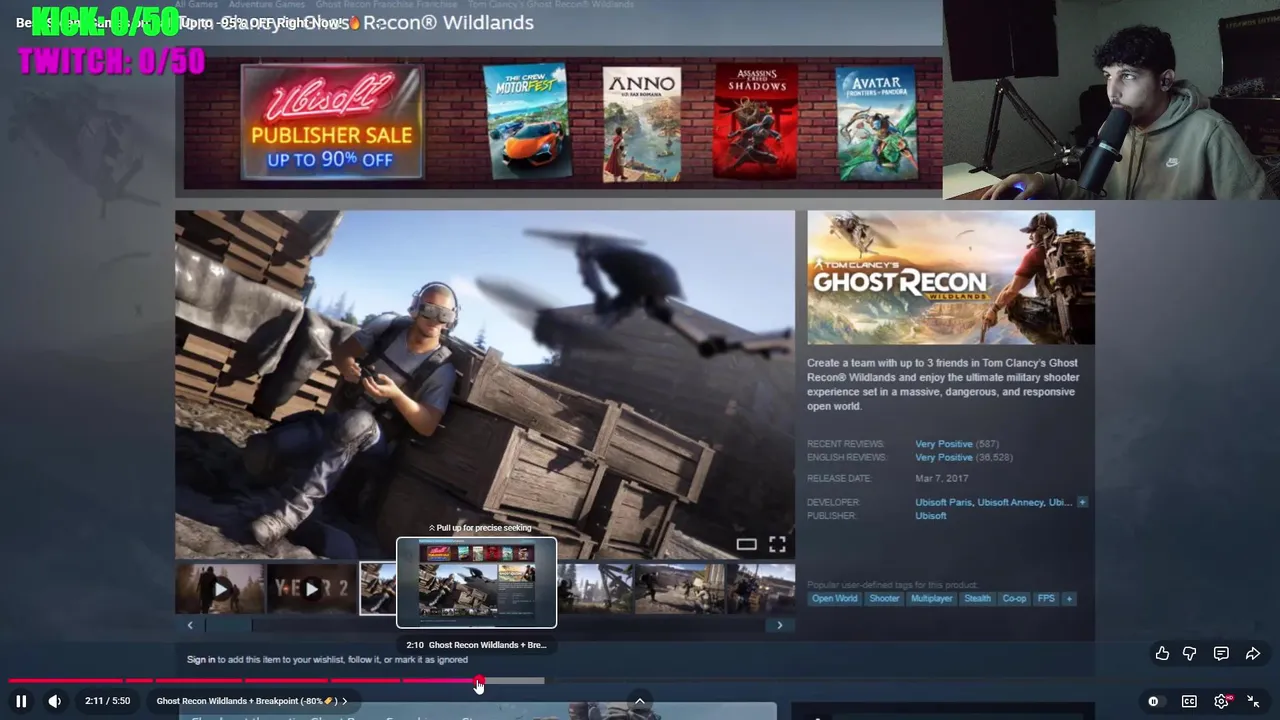
Task: Play the Year 2 trailer thumbnail
Action: point(311,589)
